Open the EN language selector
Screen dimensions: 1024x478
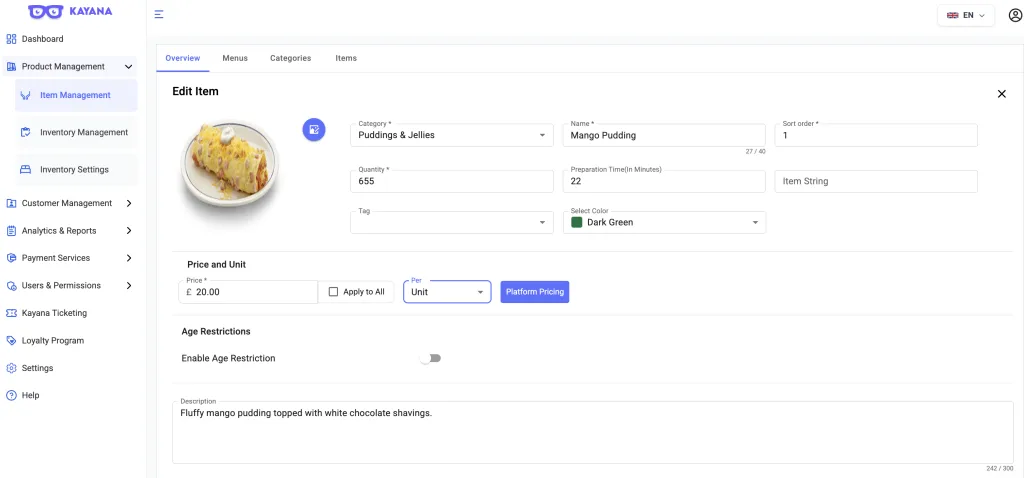tap(966, 15)
